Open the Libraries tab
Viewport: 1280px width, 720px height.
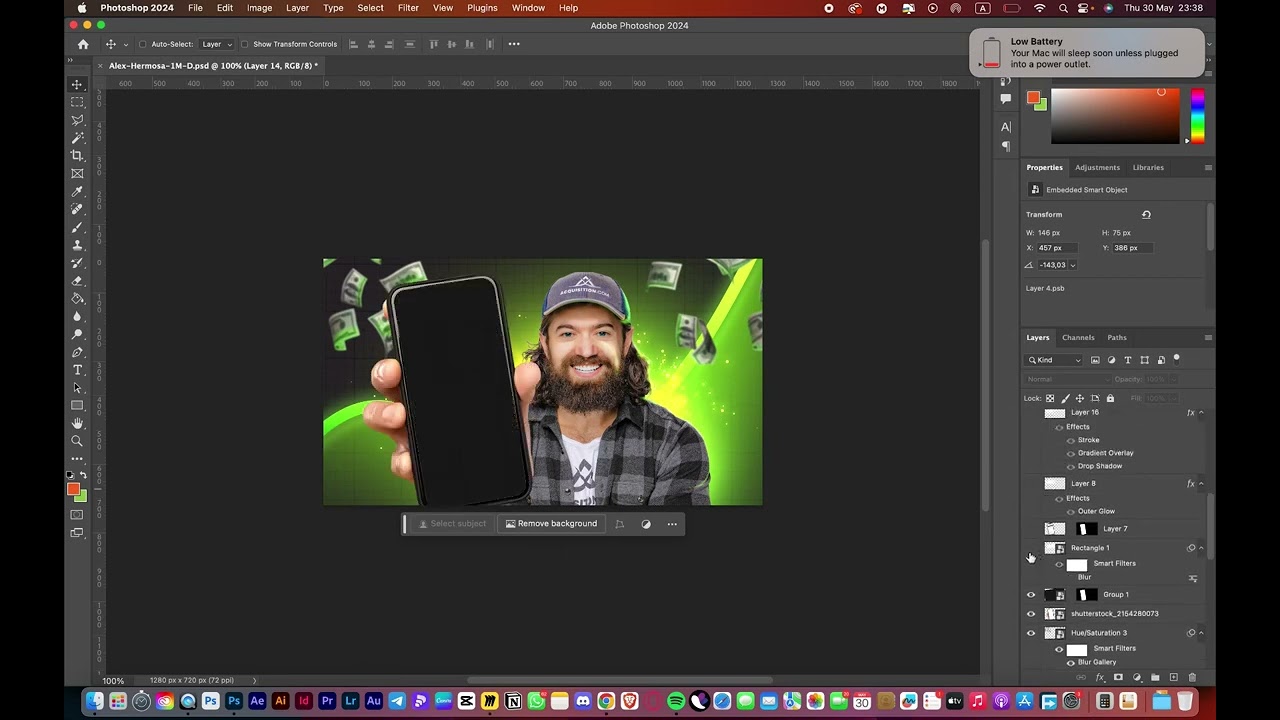[1148, 168]
